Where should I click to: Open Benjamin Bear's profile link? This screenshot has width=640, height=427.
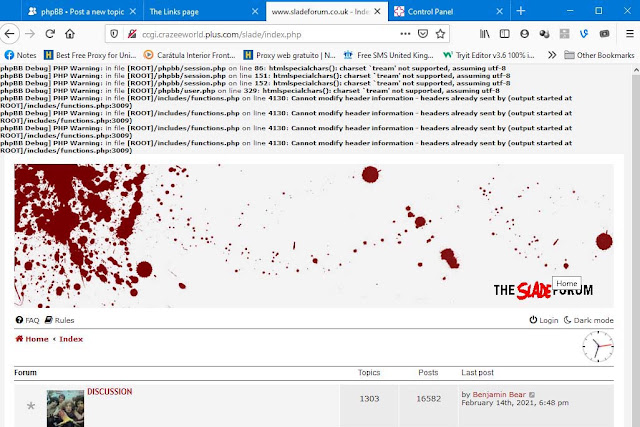coord(499,394)
